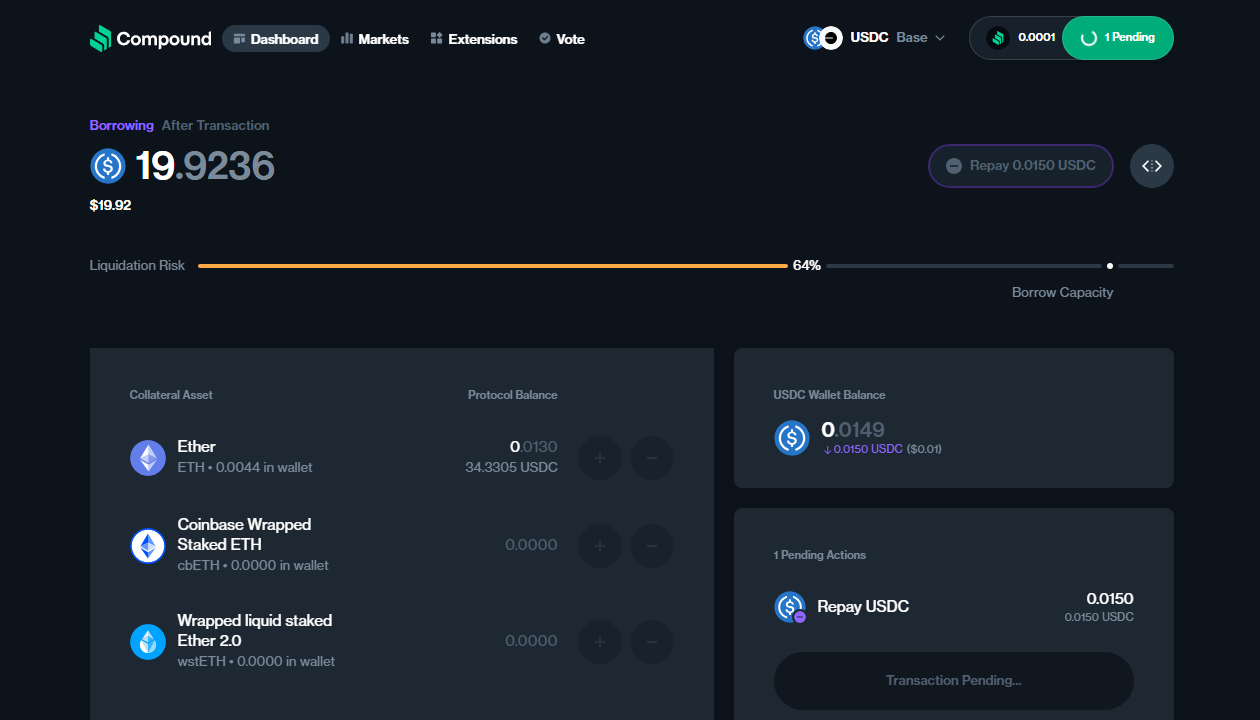Image resolution: width=1260 pixels, height=720 pixels.
Task: Click the plus button for Ether
Action: pos(600,458)
